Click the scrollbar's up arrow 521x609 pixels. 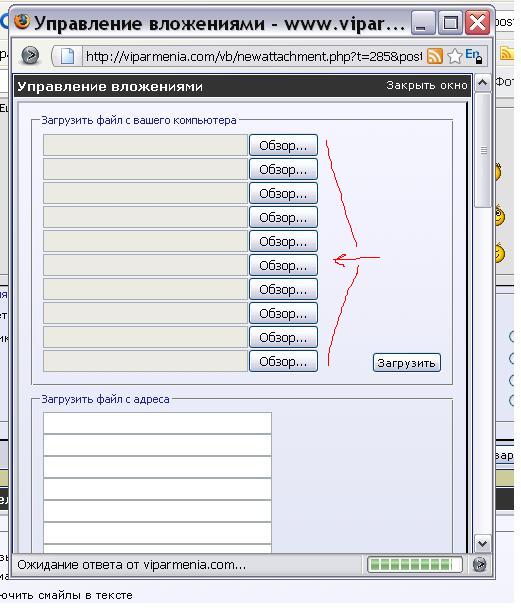483,82
